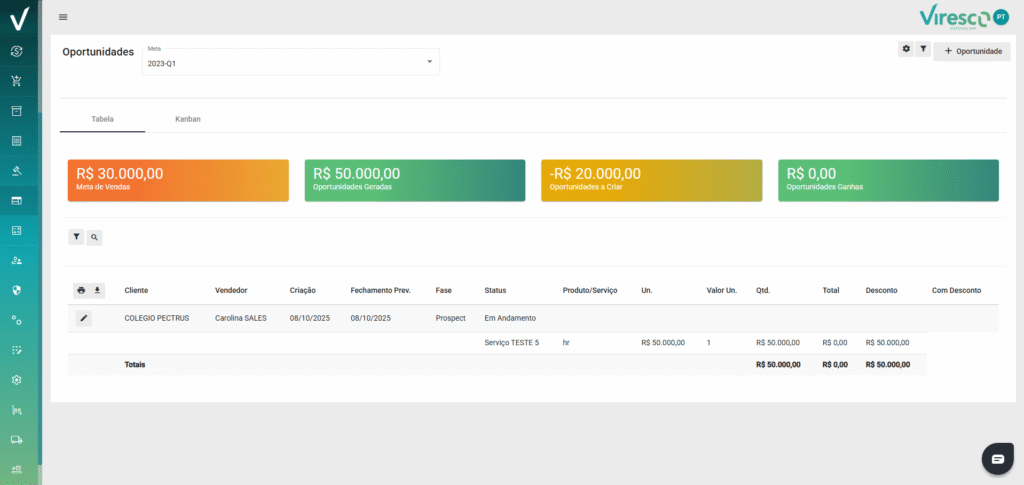Expand the Meta dropdown arrow
1024x485 pixels.
coord(429,62)
